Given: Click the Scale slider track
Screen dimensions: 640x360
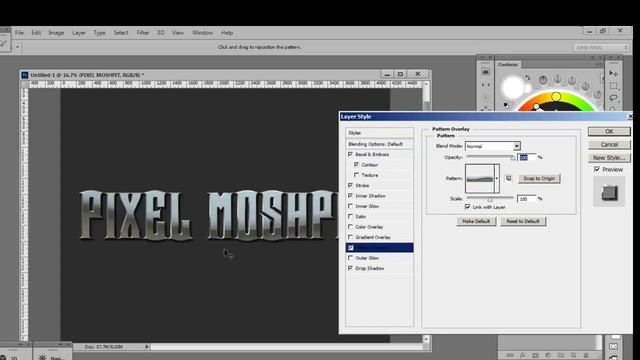Looking at the screenshot, I should (x=490, y=198).
